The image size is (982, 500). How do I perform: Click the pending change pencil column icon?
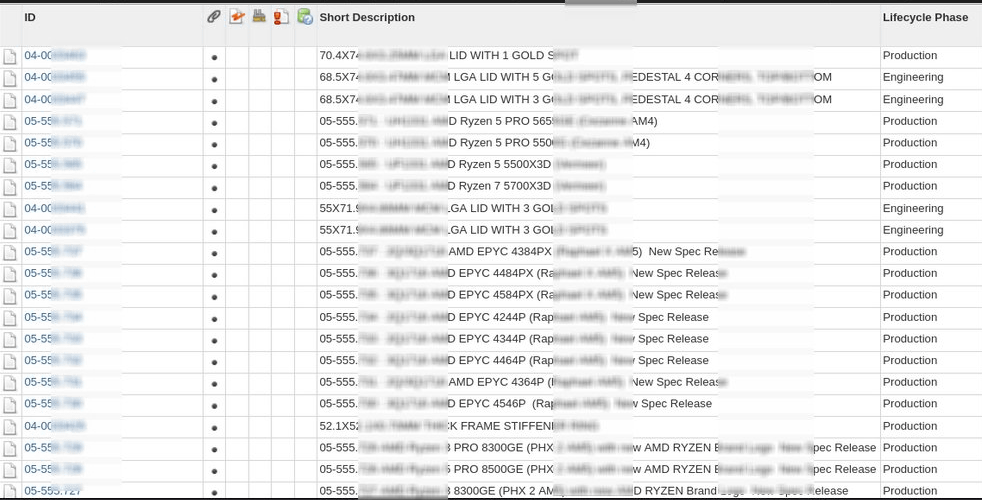tap(237, 17)
